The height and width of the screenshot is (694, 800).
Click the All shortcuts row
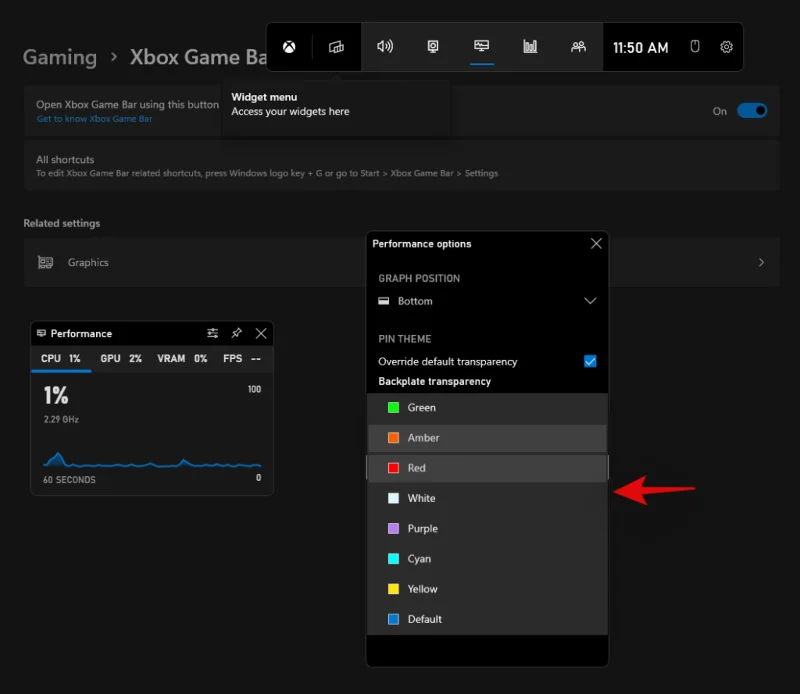click(x=402, y=166)
